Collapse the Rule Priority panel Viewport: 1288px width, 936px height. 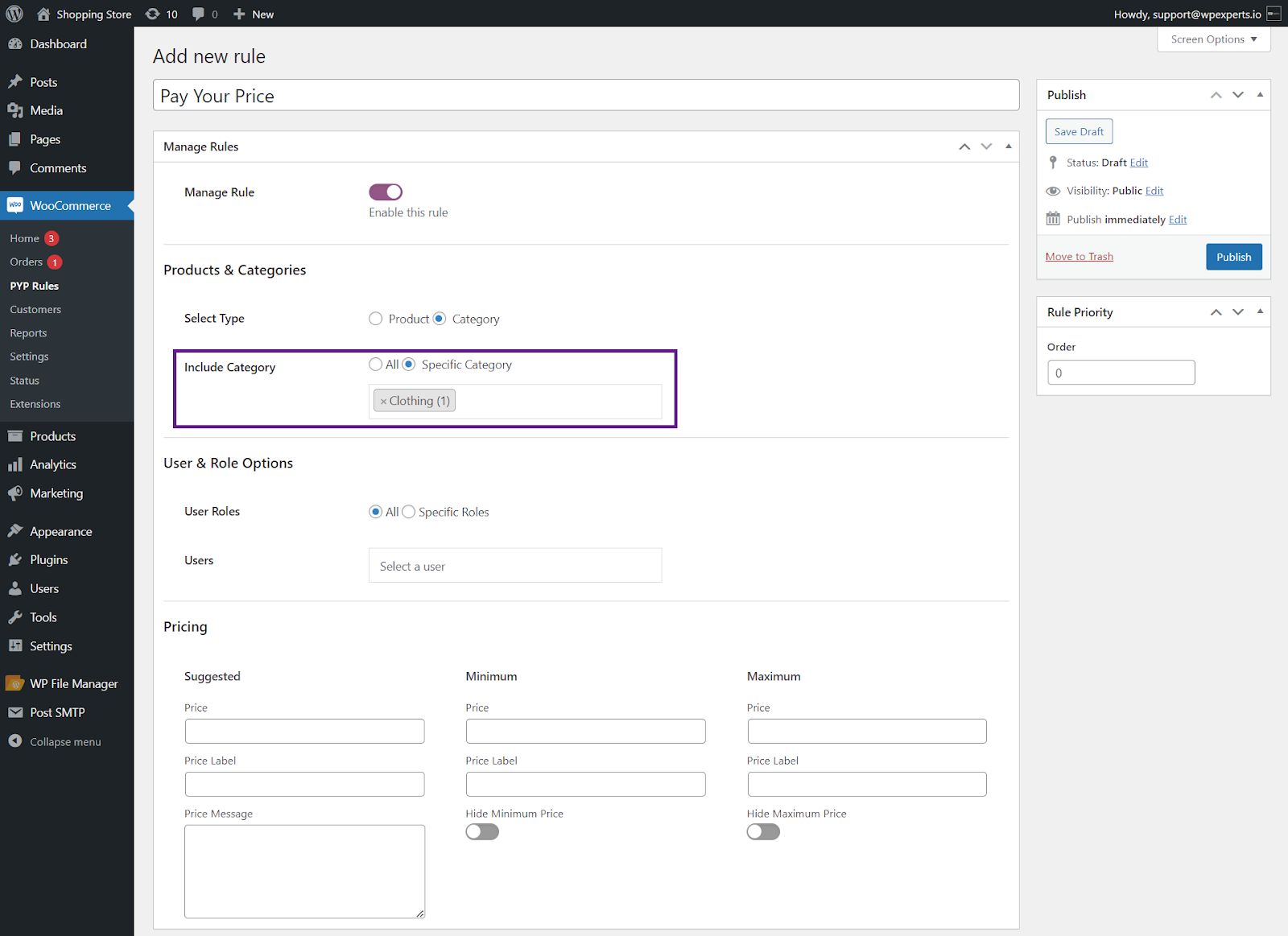pos(1260,312)
